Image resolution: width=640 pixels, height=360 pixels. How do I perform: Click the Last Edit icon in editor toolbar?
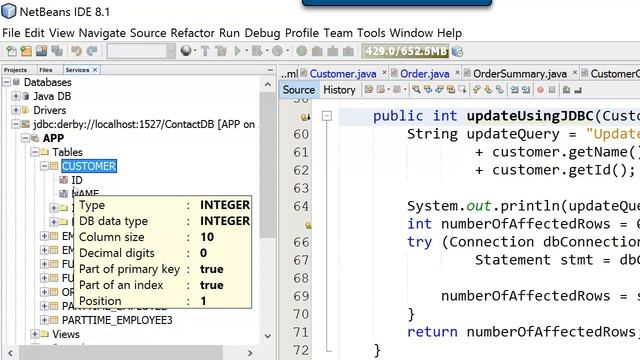click(x=369, y=89)
